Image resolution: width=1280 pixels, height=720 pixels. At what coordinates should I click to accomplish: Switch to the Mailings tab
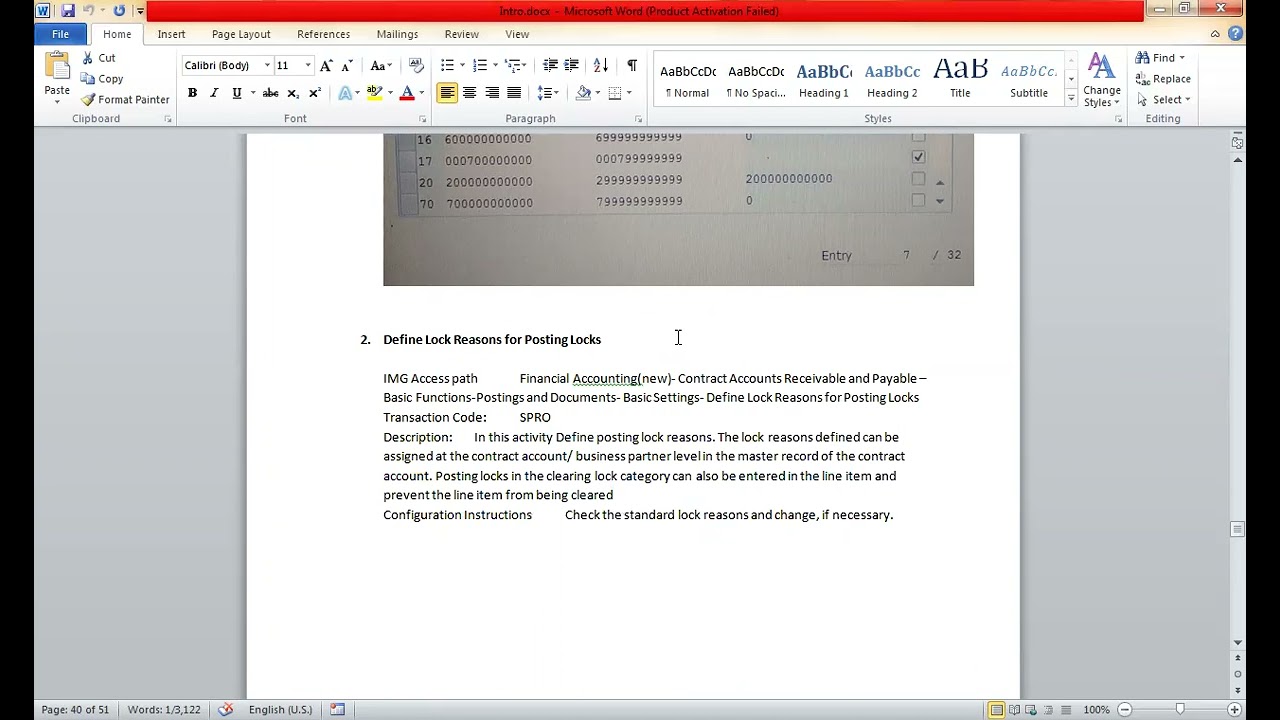[x=397, y=34]
